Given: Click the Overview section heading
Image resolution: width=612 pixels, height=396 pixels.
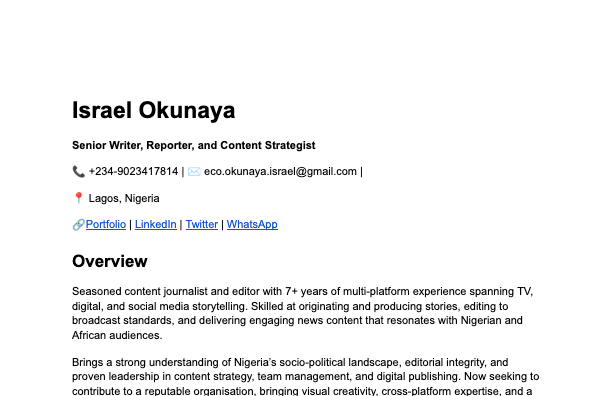Looking at the screenshot, I should pos(110,261).
